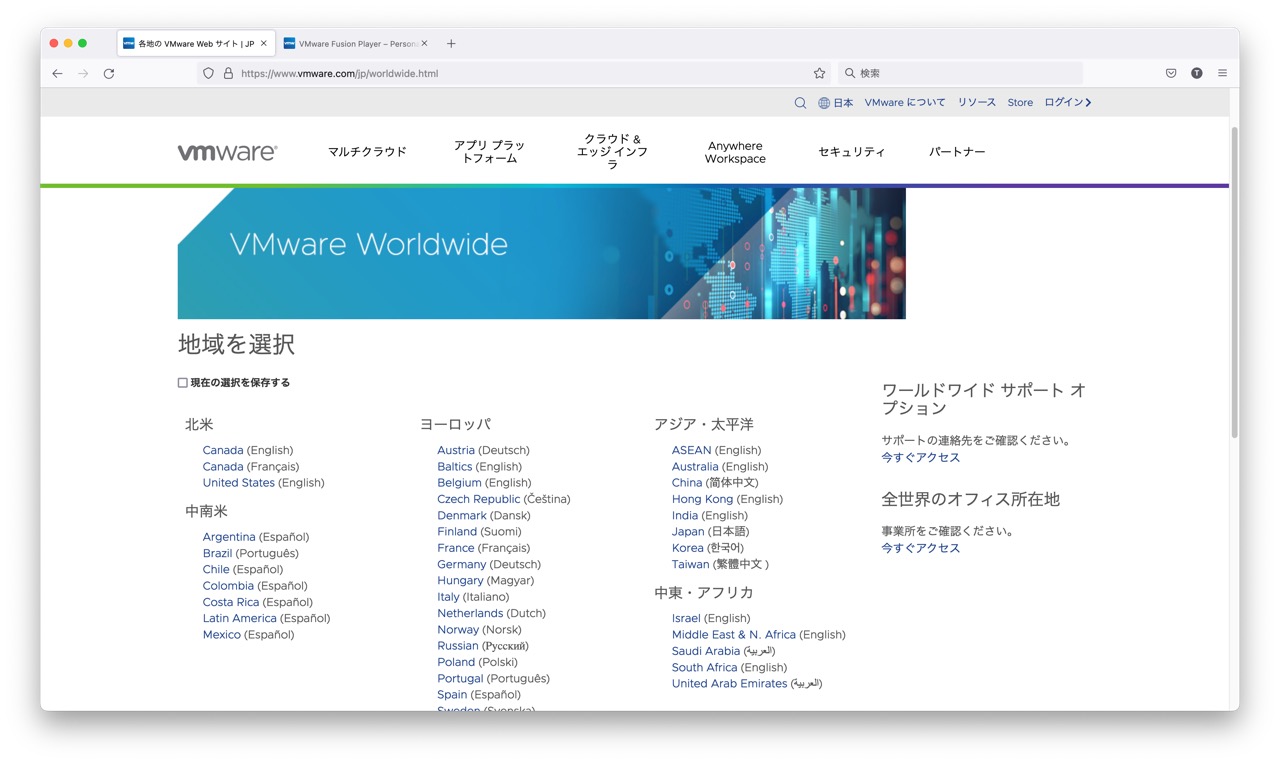Select Middle East & N. Africa link
Viewport: 1280px width, 764px height.
coord(734,634)
